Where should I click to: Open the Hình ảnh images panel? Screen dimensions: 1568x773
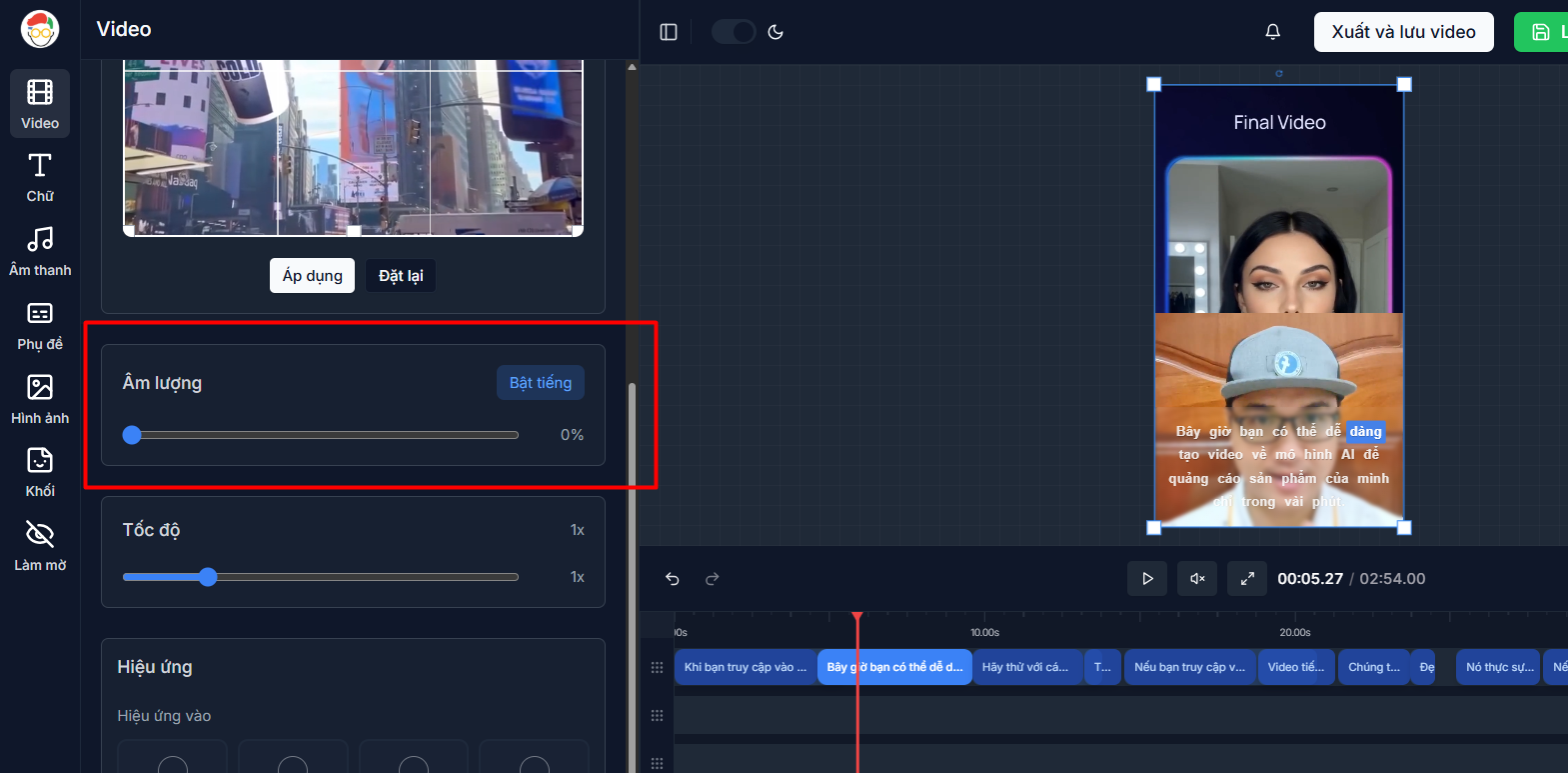40,399
